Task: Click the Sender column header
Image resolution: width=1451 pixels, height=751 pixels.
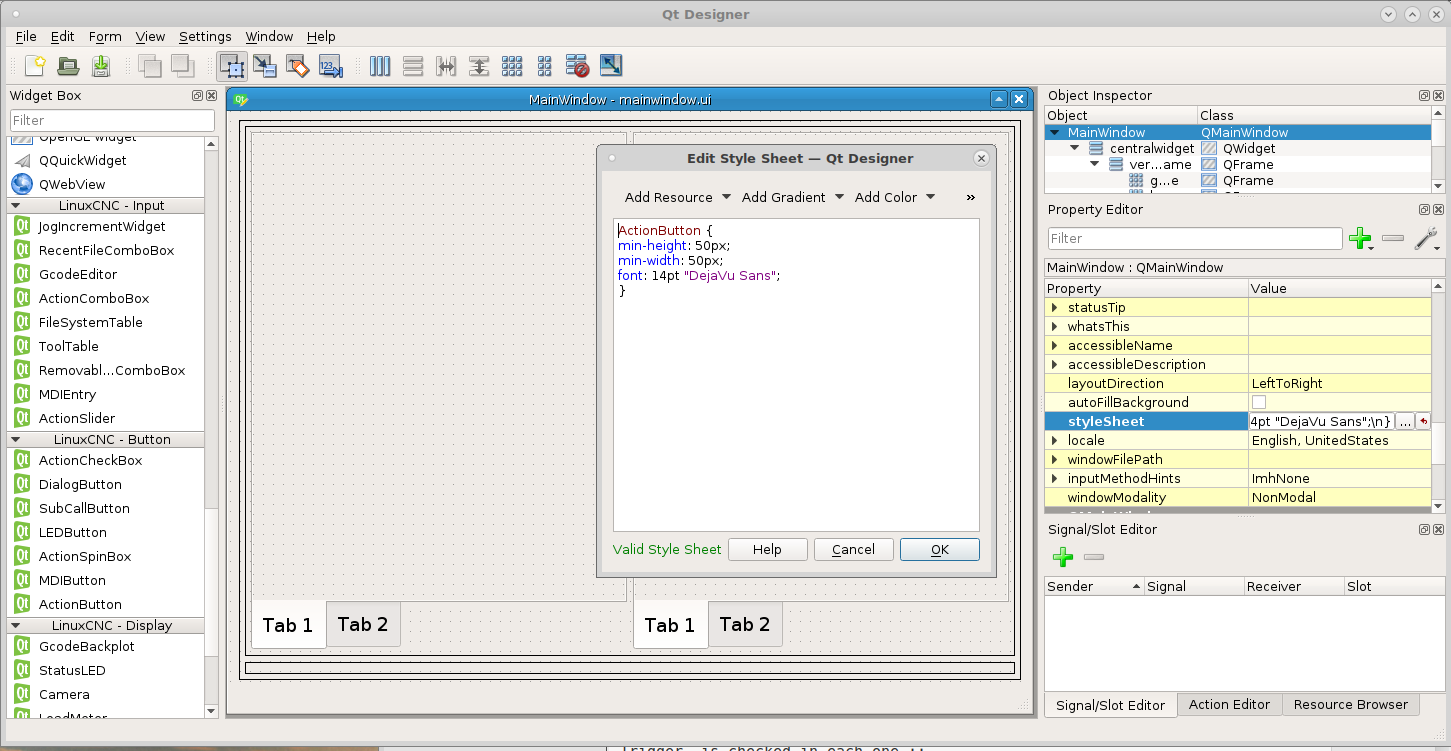Action: (x=1094, y=586)
